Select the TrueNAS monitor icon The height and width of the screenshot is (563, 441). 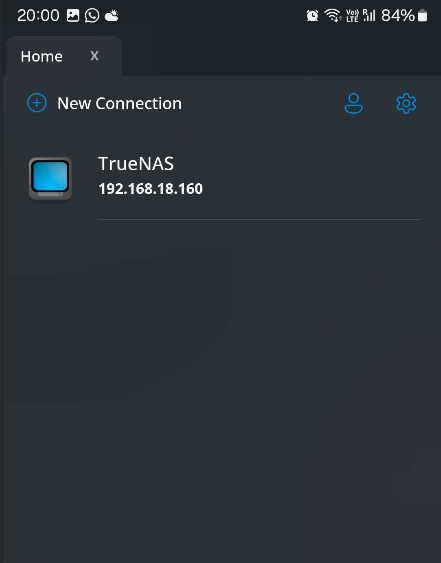click(x=50, y=178)
